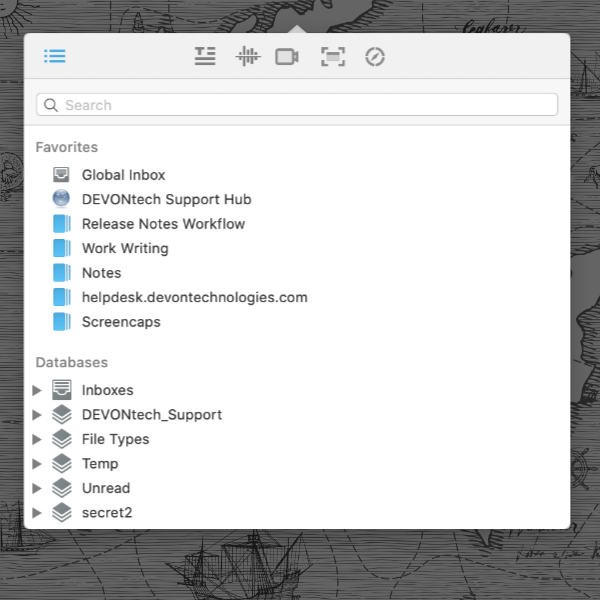The height and width of the screenshot is (600, 600).
Task: Select DEVONtech Support Hub favorite
Action: tap(166, 199)
